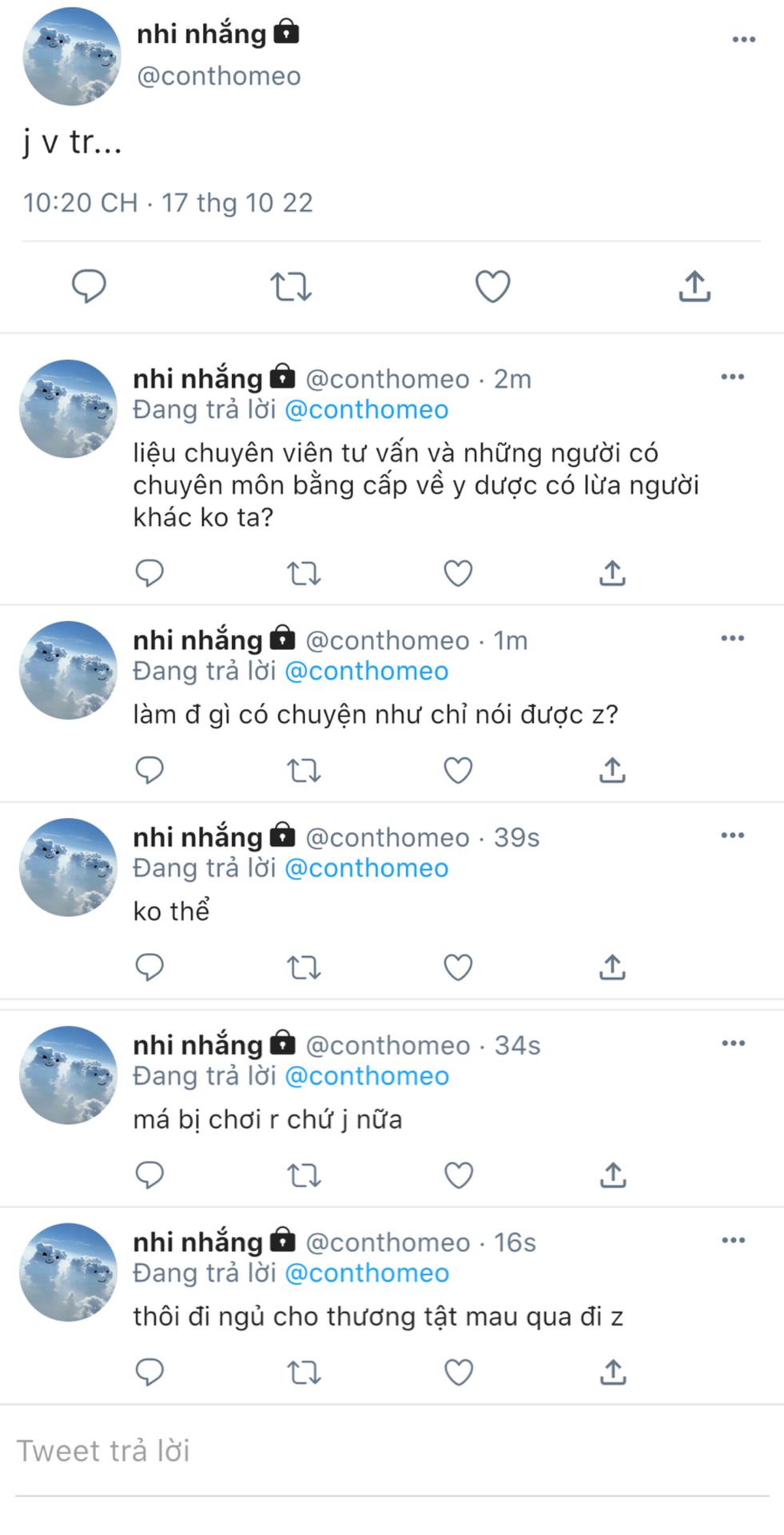Share the "làm đ gì có chuyện" tweet
This screenshot has height=1535, width=784.
[x=612, y=770]
